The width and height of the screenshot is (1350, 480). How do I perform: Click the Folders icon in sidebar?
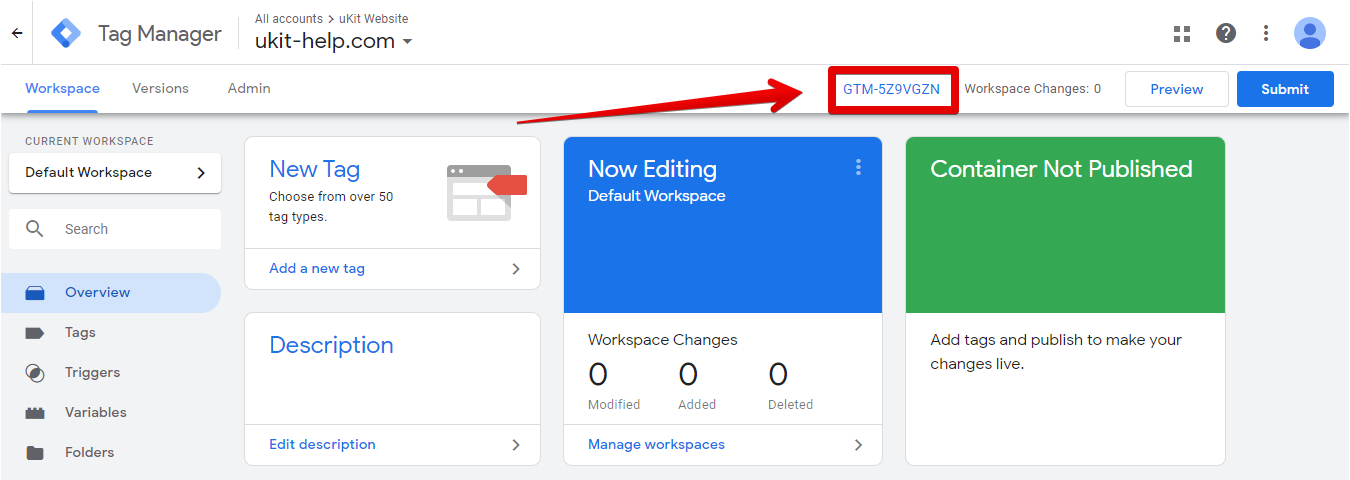point(35,453)
